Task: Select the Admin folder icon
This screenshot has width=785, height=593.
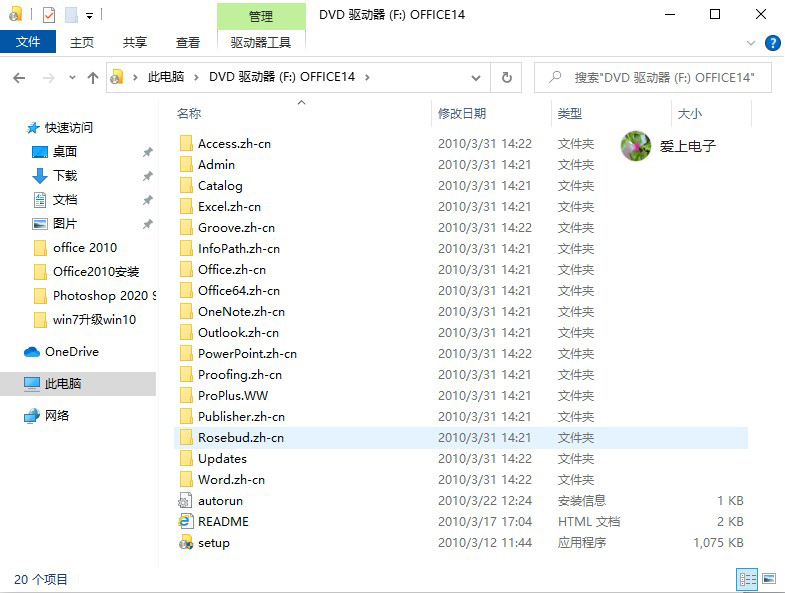Action: [186, 165]
